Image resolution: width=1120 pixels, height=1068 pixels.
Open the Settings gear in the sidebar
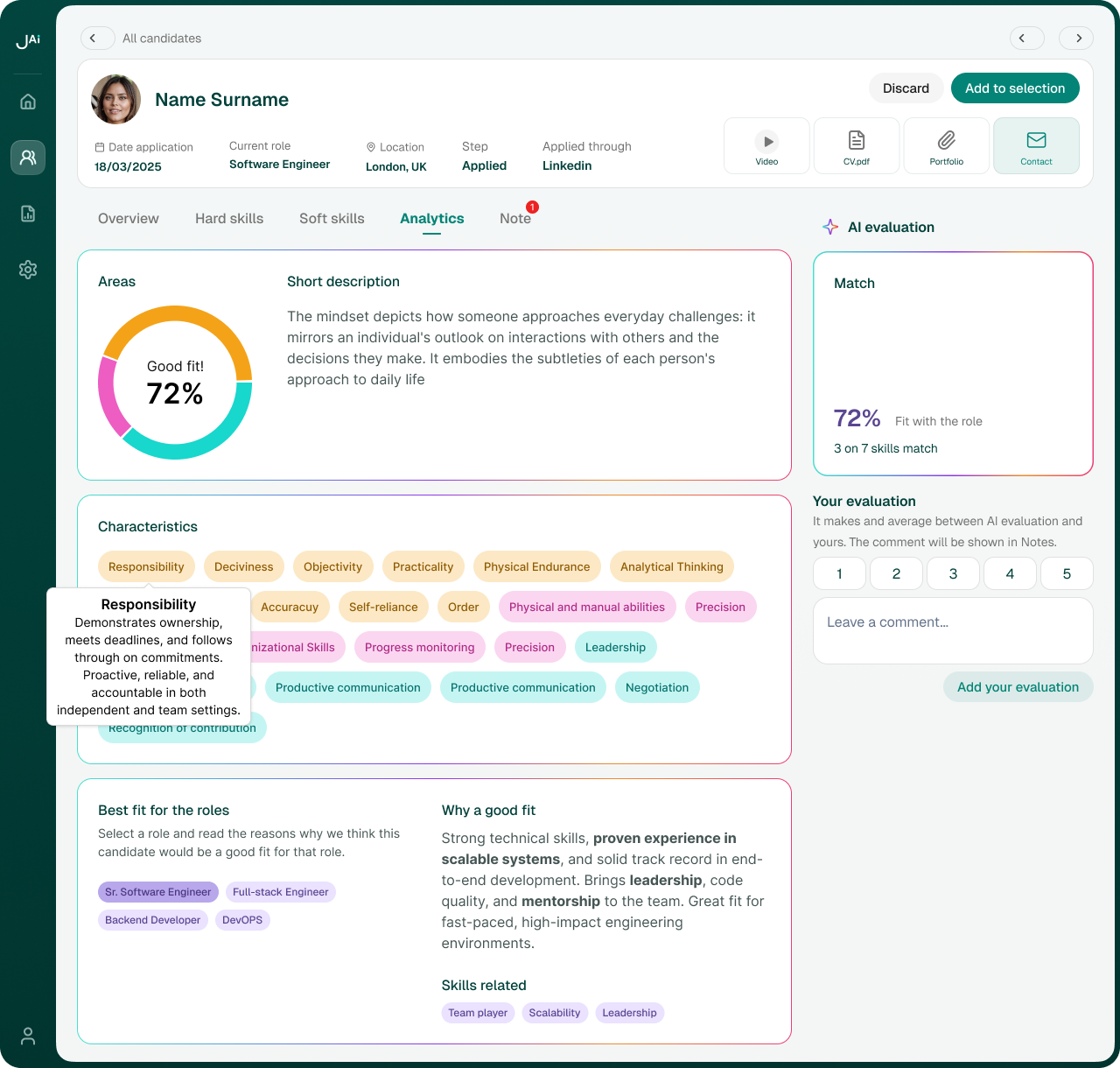[28, 270]
